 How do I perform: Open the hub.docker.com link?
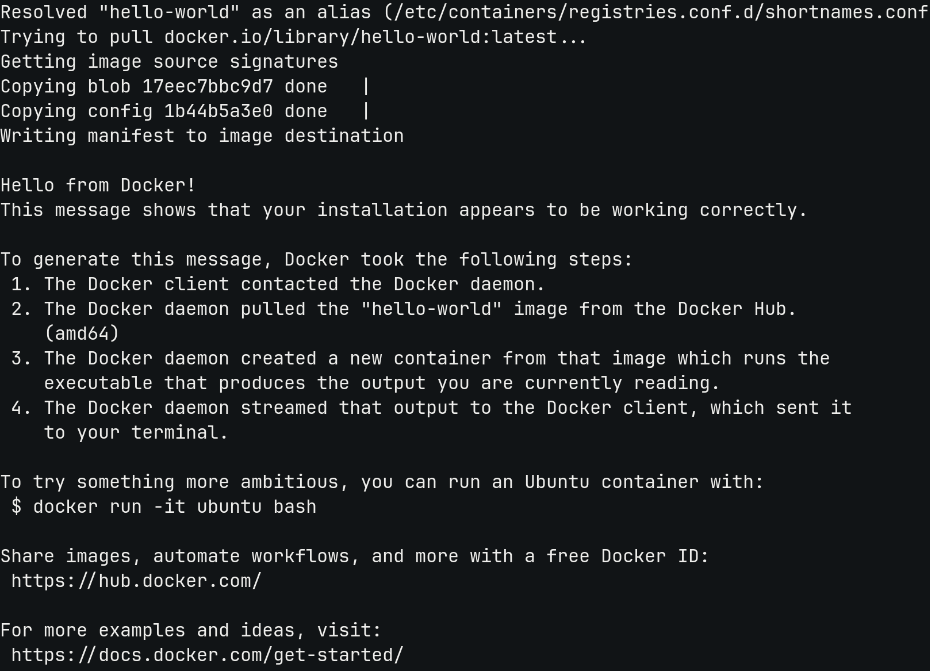point(136,581)
